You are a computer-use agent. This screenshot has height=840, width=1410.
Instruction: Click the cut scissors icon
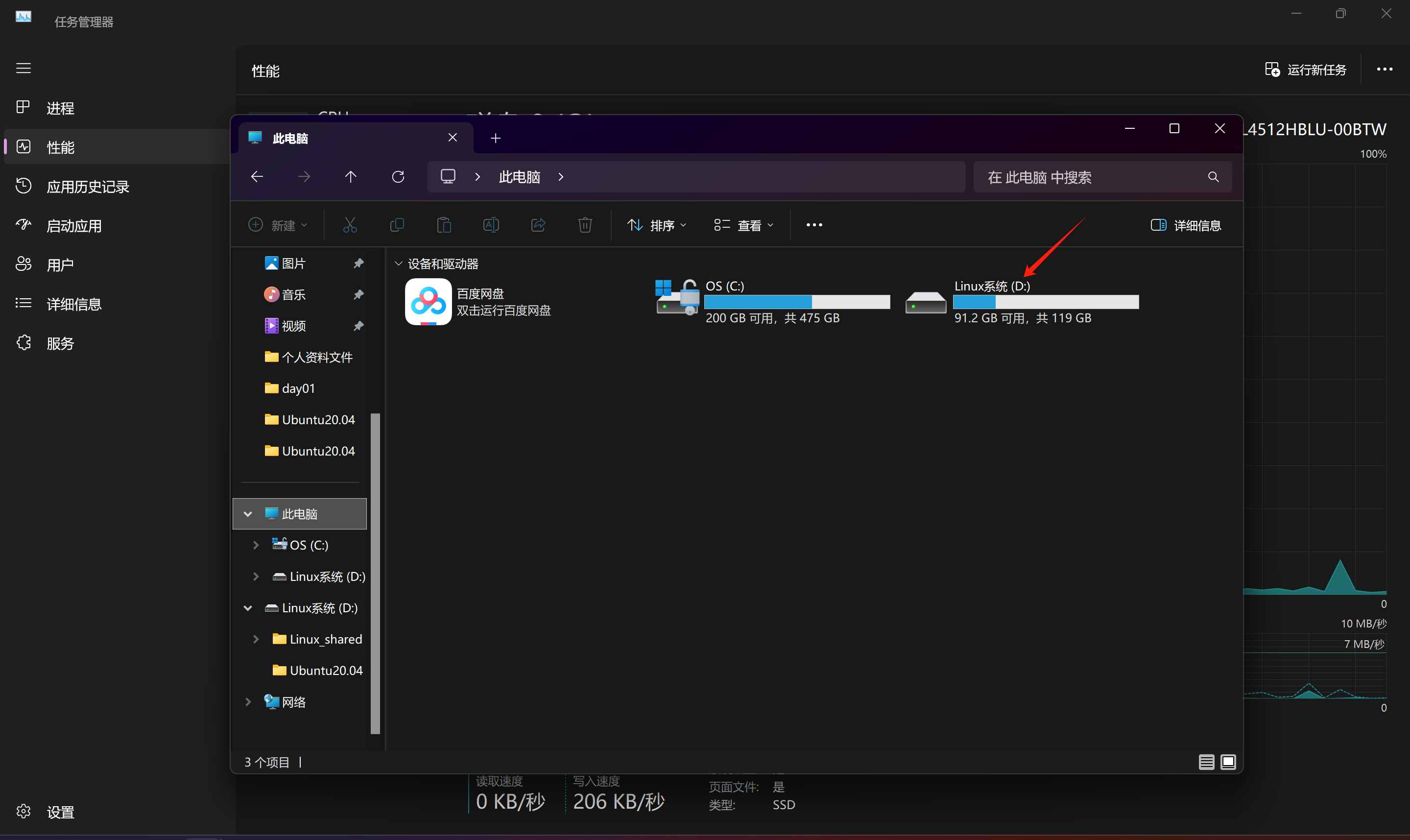(350, 225)
